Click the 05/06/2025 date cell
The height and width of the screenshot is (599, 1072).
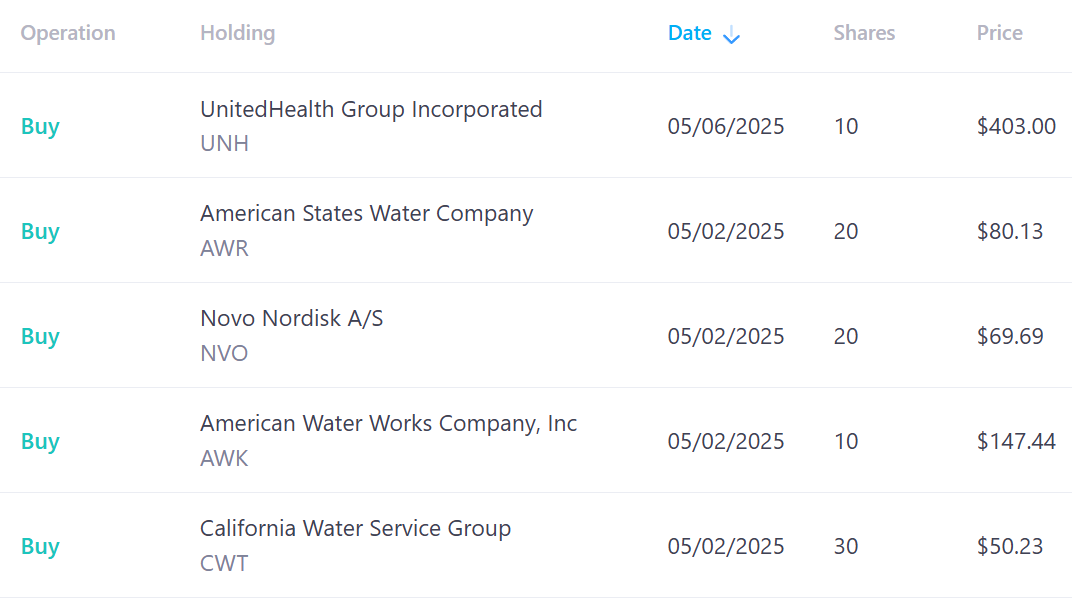[x=725, y=127]
